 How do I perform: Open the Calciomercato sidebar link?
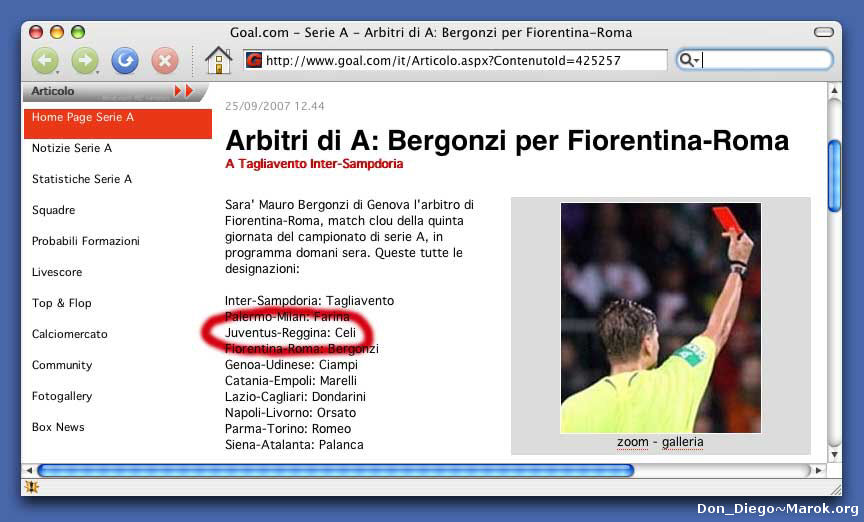tap(69, 334)
